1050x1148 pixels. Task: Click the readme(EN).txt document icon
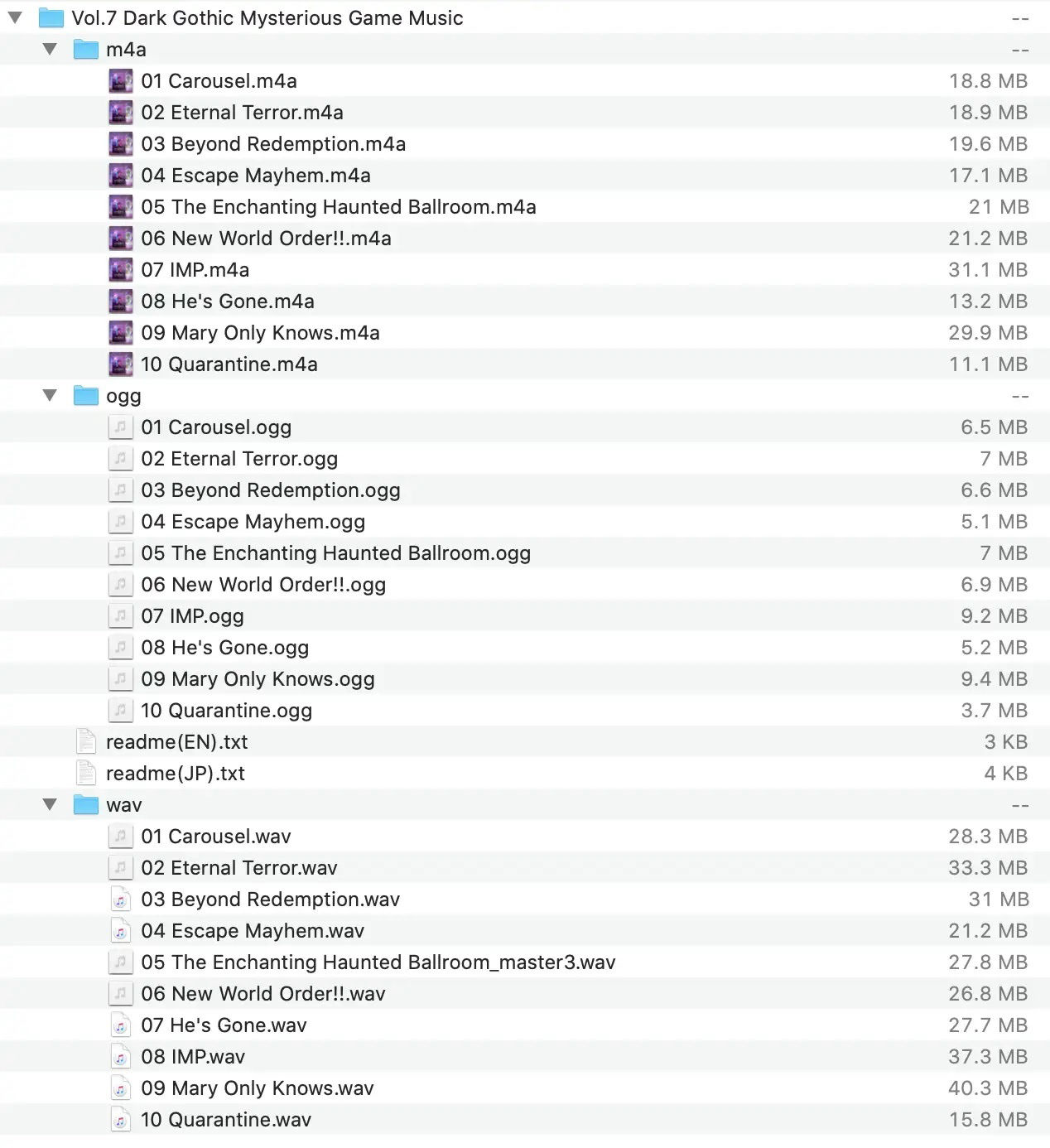coord(85,742)
